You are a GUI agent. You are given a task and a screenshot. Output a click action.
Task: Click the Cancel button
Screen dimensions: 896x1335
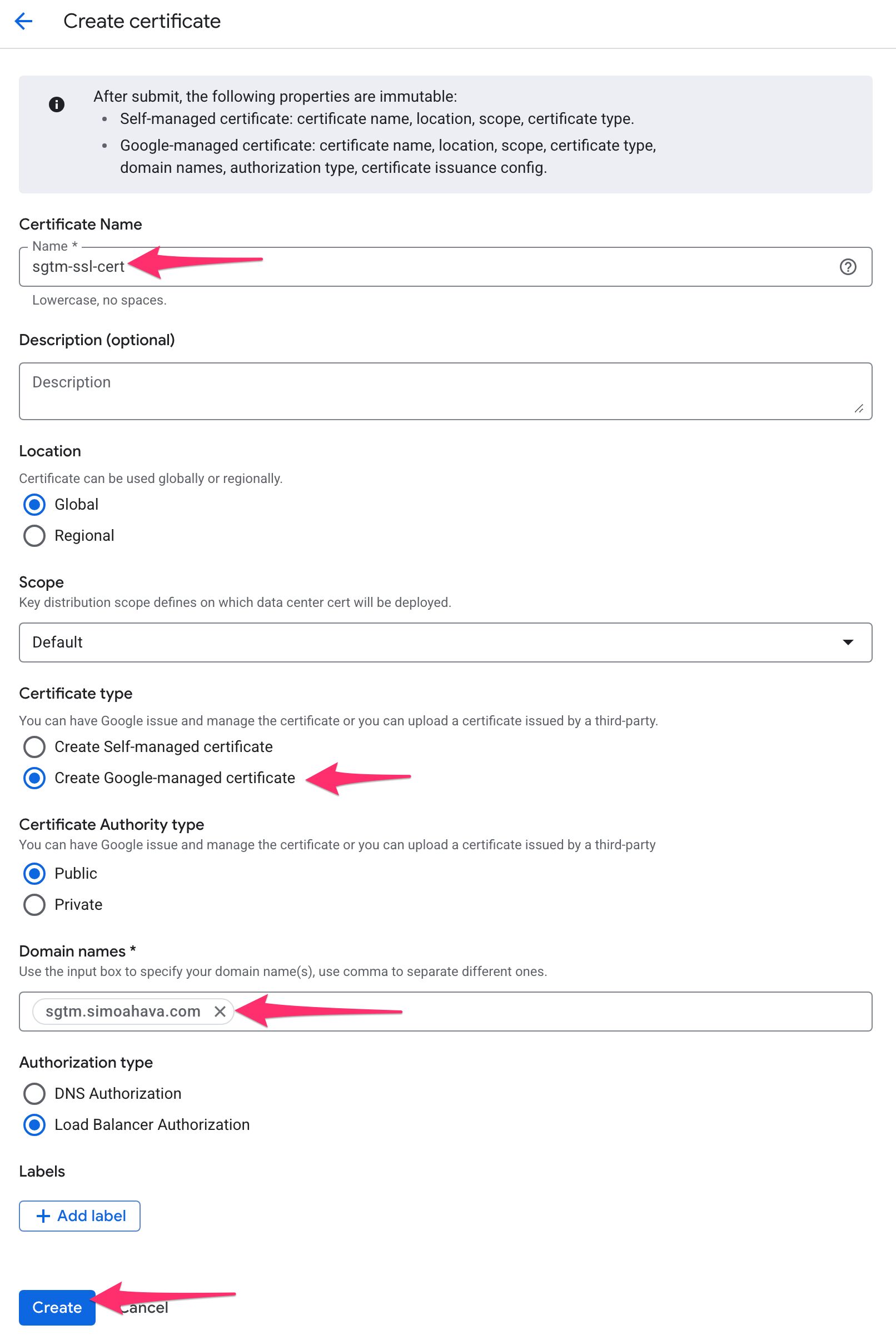coord(150,1308)
